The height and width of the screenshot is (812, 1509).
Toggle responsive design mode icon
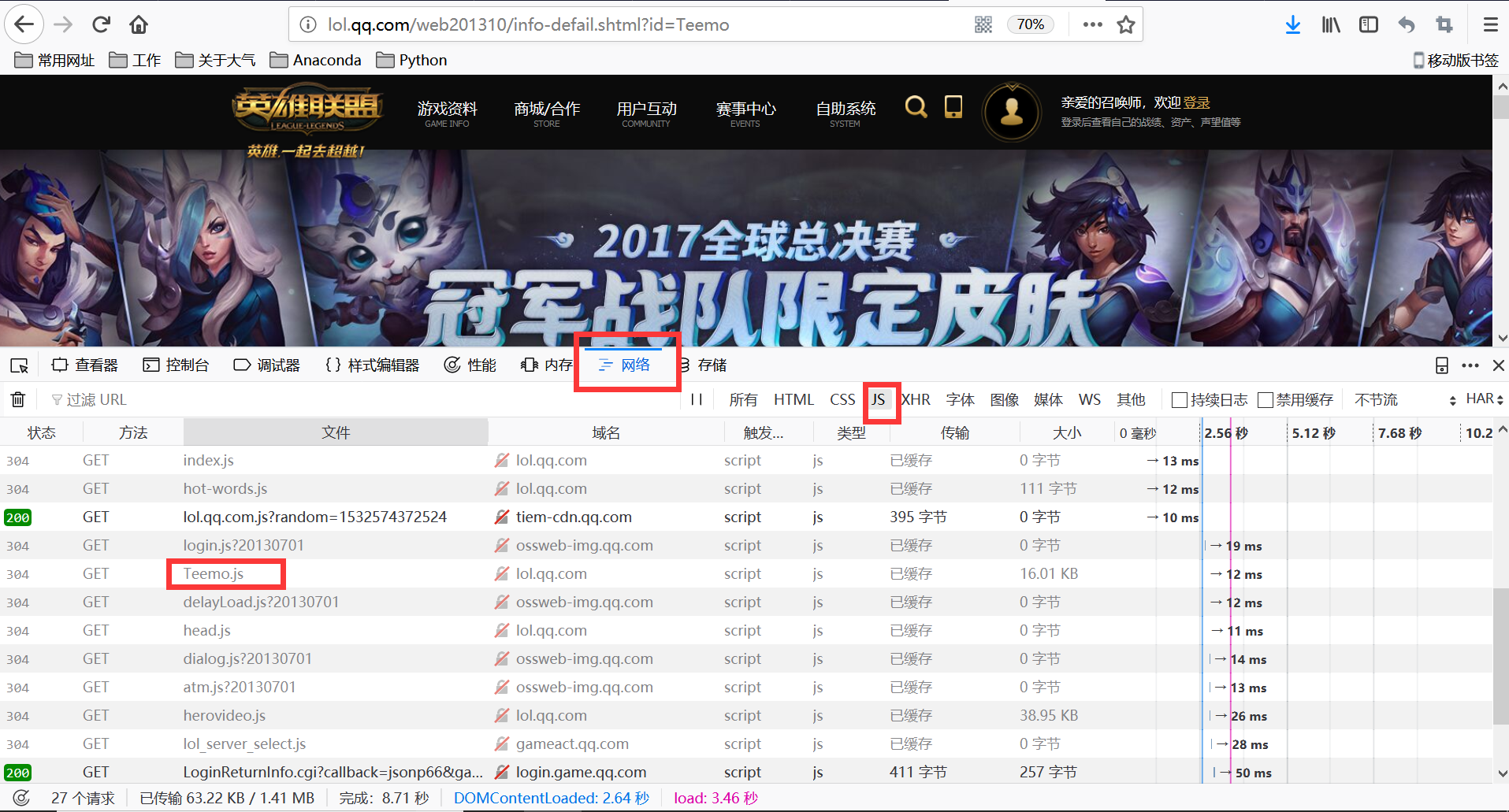coord(1442,365)
